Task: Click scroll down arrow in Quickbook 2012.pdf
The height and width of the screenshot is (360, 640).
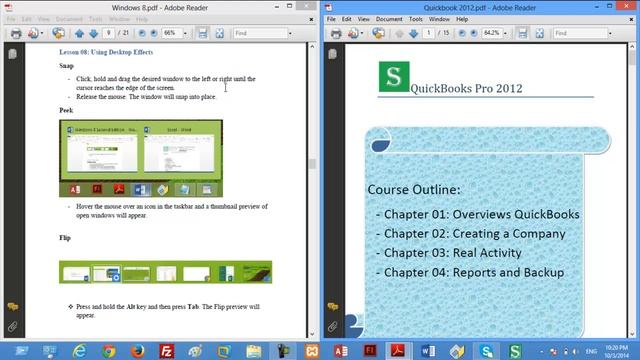Action: point(632,334)
